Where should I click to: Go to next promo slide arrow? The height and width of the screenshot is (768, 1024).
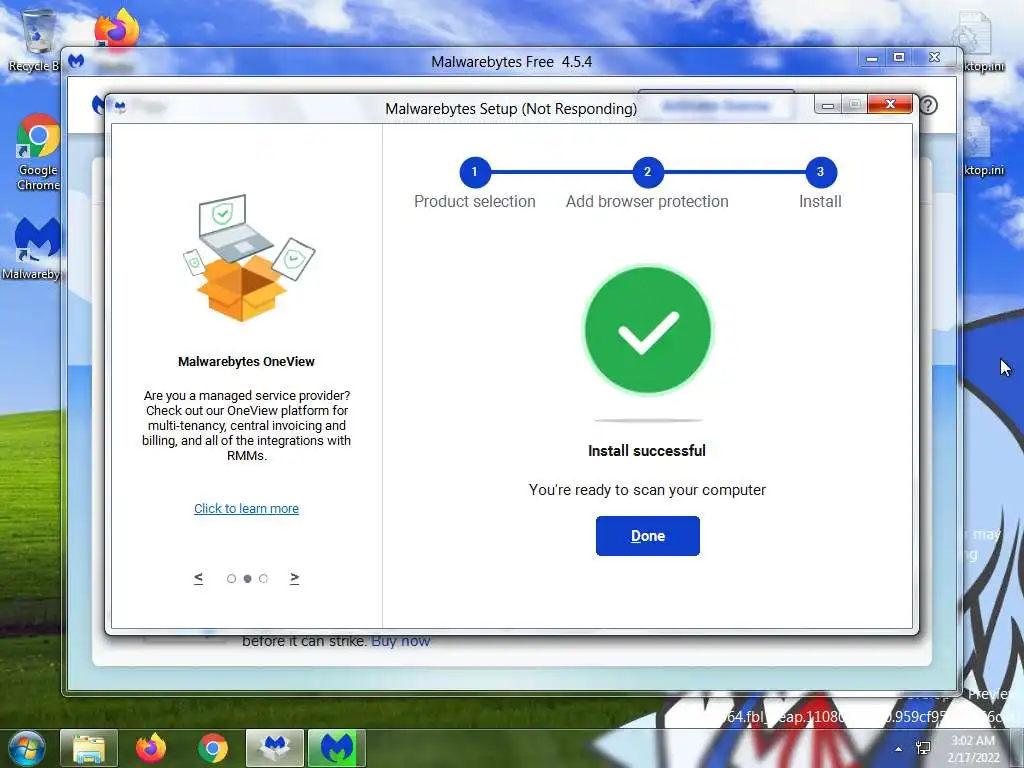click(295, 577)
